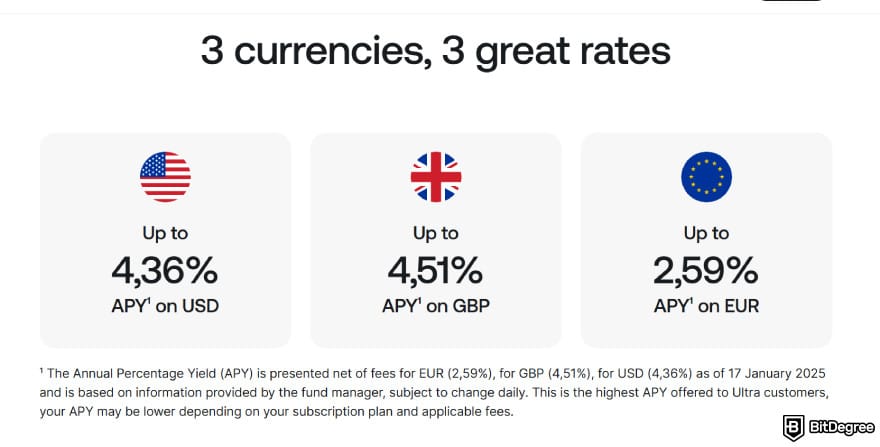Select the 2,59% rate figure
The height and width of the screenshot is (447, 880).
[706, 270]
